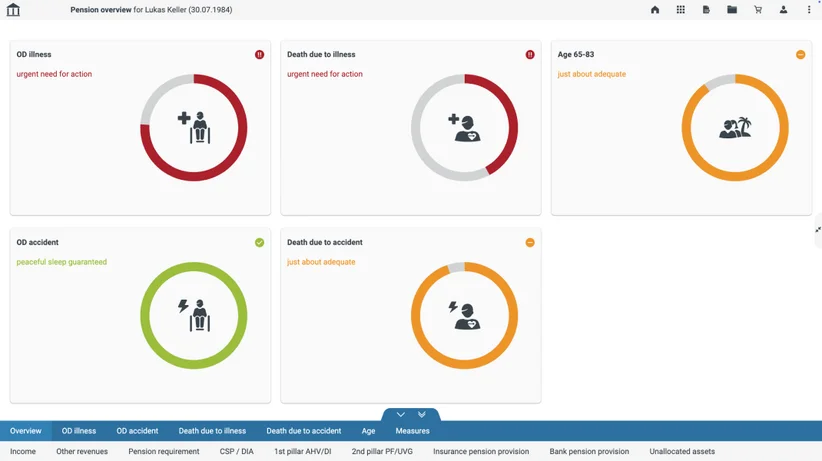Click the home icon in top toolbar

coord(655,9)
